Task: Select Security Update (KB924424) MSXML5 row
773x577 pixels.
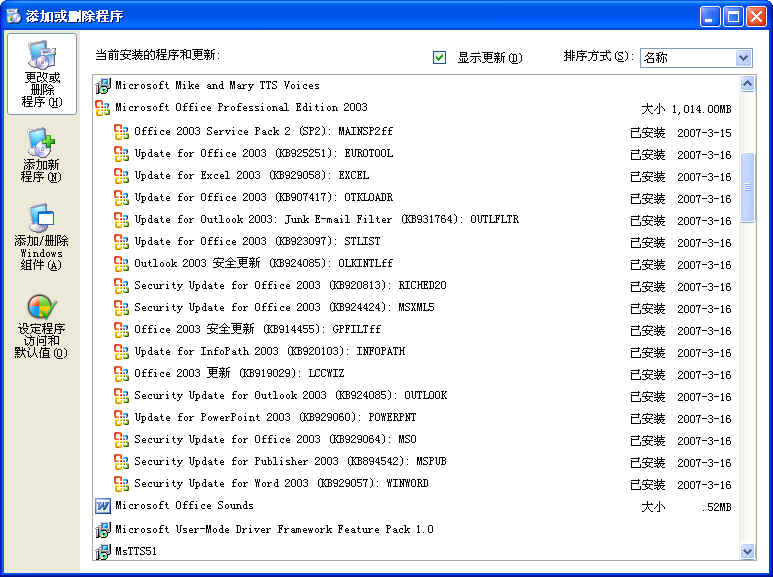Action: 284,307
